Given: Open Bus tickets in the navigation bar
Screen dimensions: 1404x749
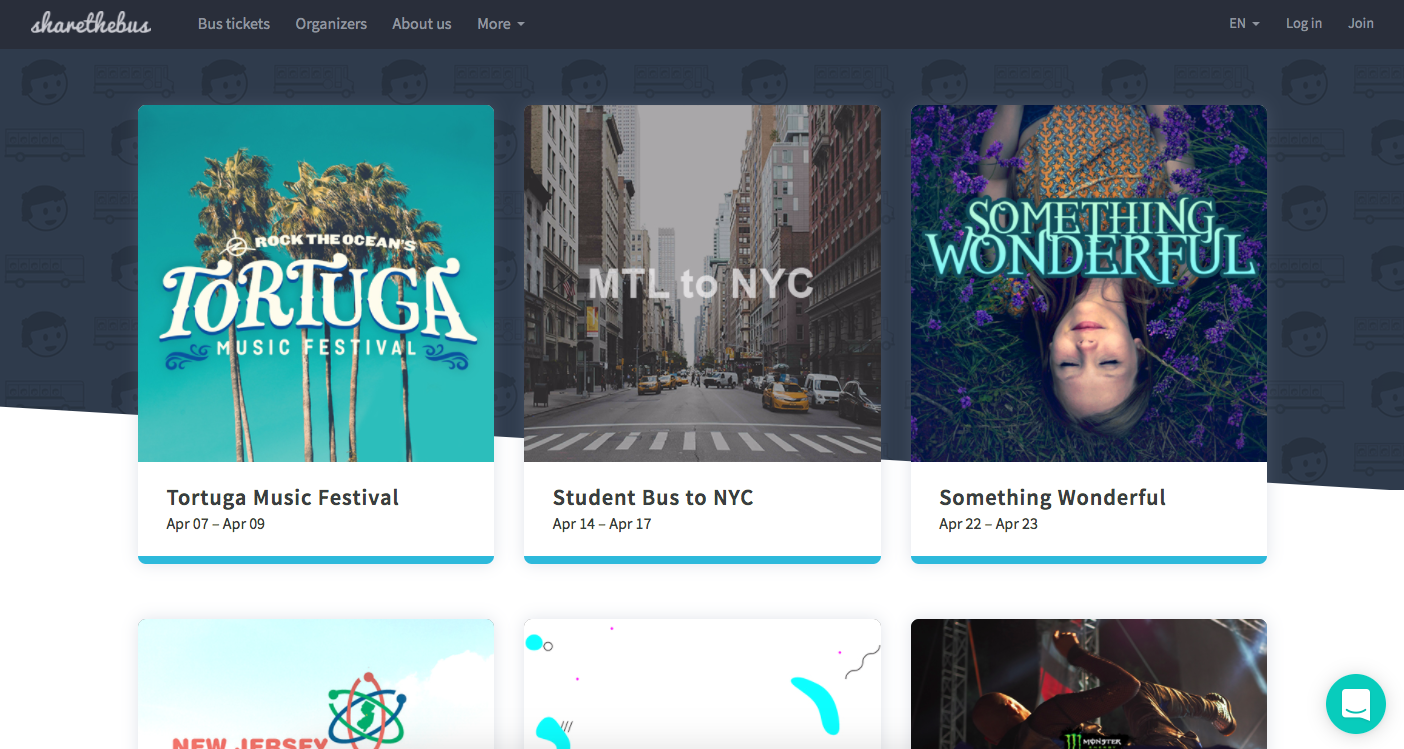Looking at the screenshot, I should (234, 23).
